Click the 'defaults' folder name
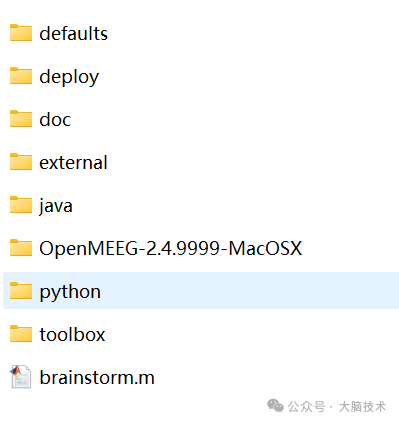 click(73, 34)
